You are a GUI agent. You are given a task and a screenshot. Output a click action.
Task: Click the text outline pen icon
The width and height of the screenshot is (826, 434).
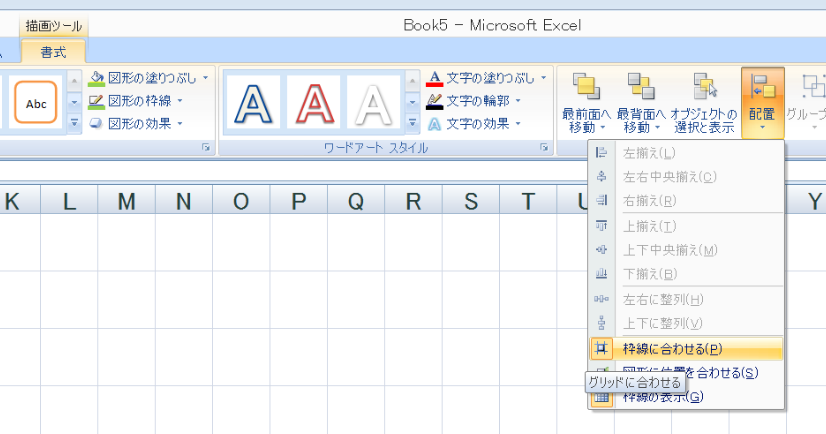click(x=434, y=101)
